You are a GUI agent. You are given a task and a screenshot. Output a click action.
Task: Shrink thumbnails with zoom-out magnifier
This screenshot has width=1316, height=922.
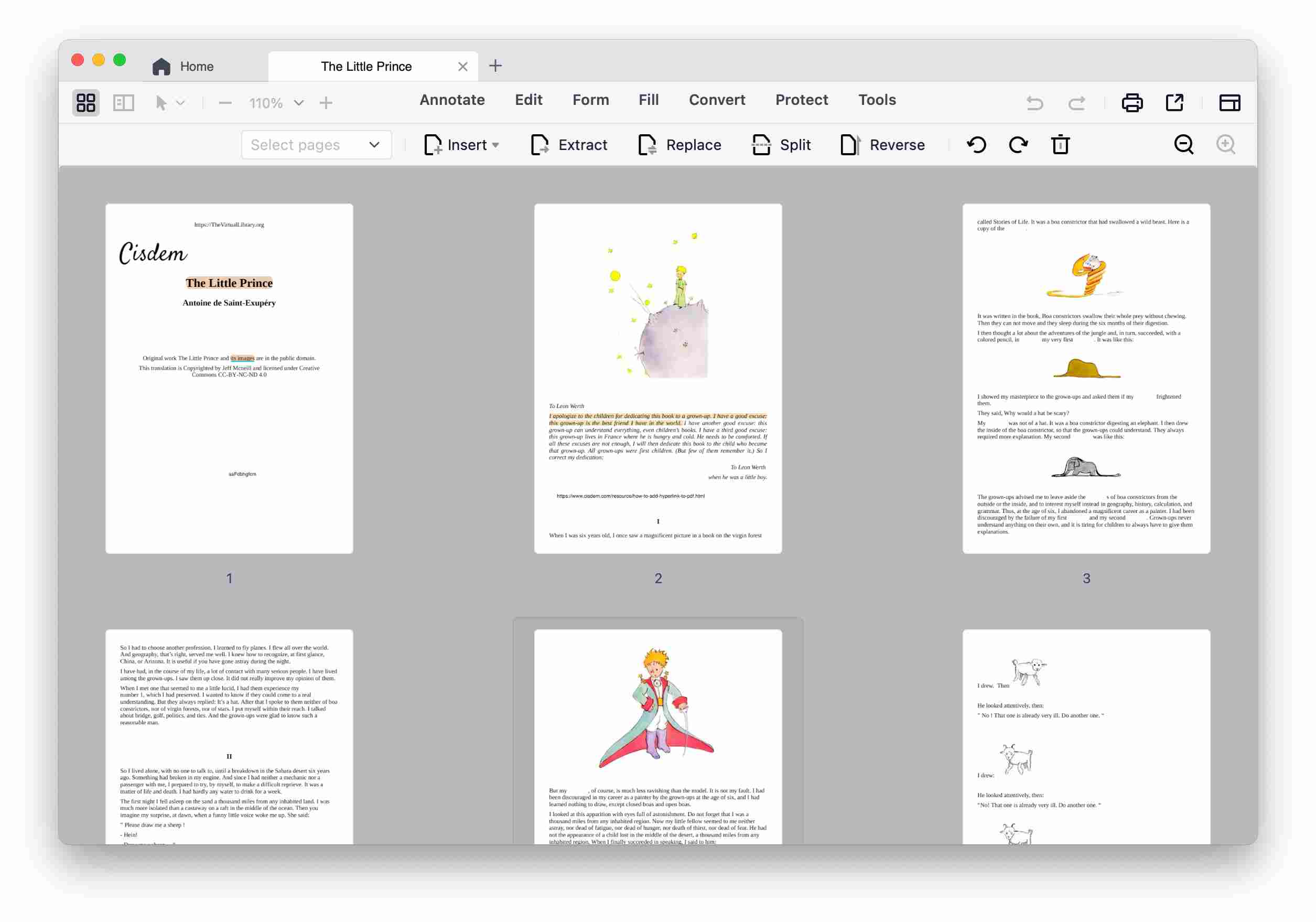1183,145
